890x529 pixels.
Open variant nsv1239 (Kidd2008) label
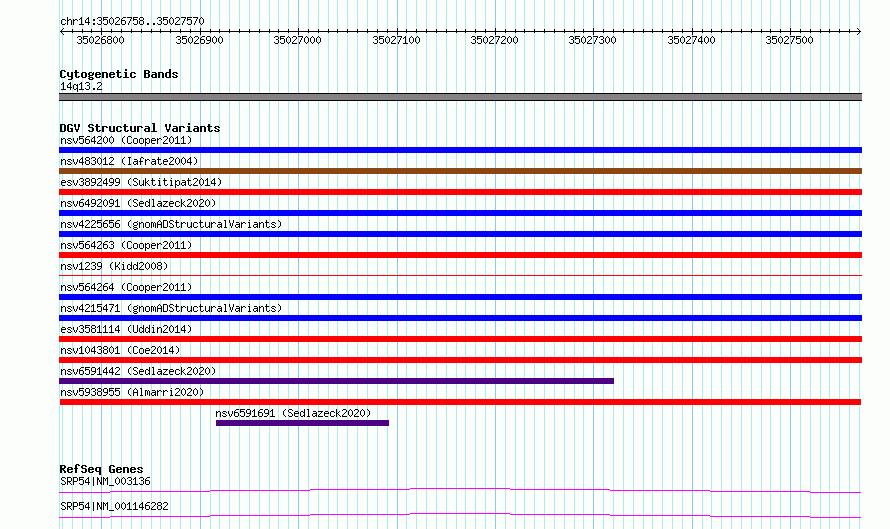tap(114, 266)
